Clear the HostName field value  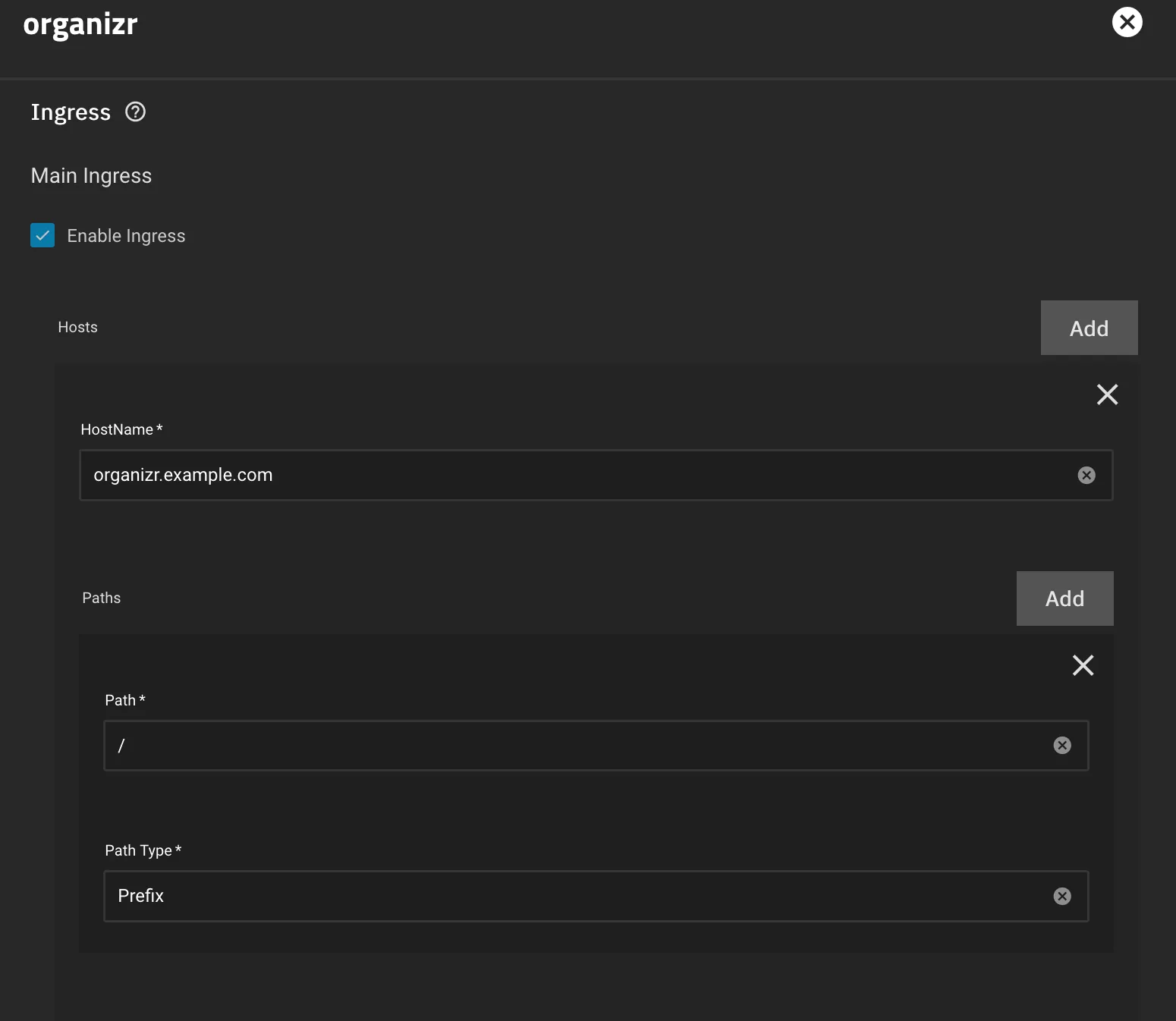coord(1086,475)
